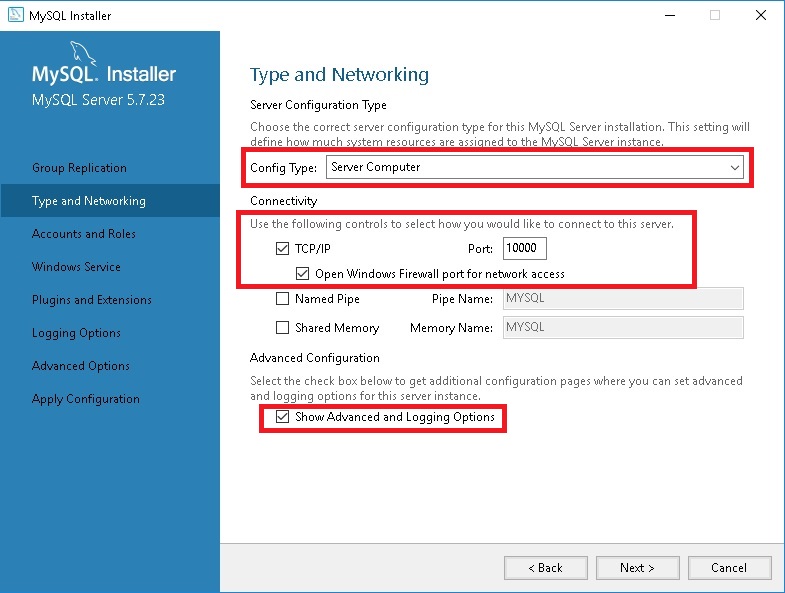785x593 pixels.
Task: Select the Apply Configuration step
Action: click(x=86, y=399)
